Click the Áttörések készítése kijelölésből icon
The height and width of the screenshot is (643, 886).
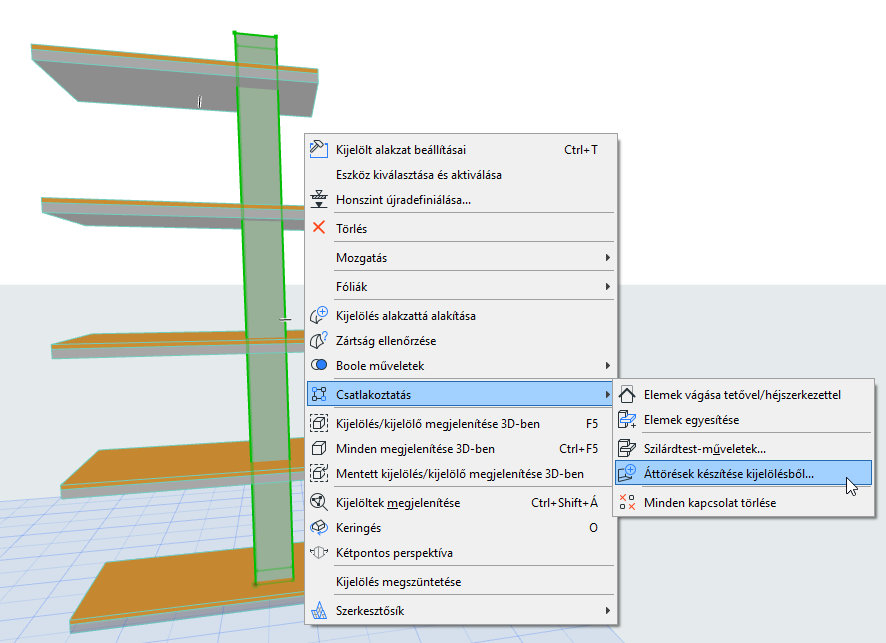(627, 473)
